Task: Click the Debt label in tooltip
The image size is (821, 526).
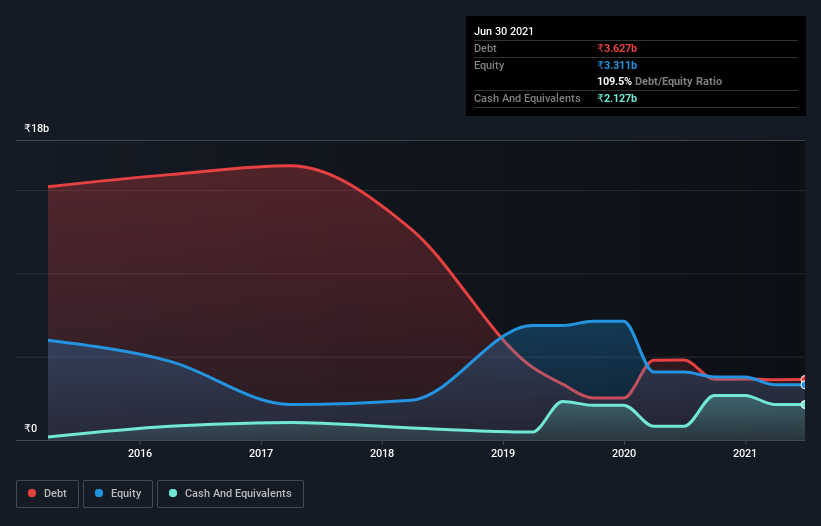Action: pyautogui.click(x=485, y=48)
